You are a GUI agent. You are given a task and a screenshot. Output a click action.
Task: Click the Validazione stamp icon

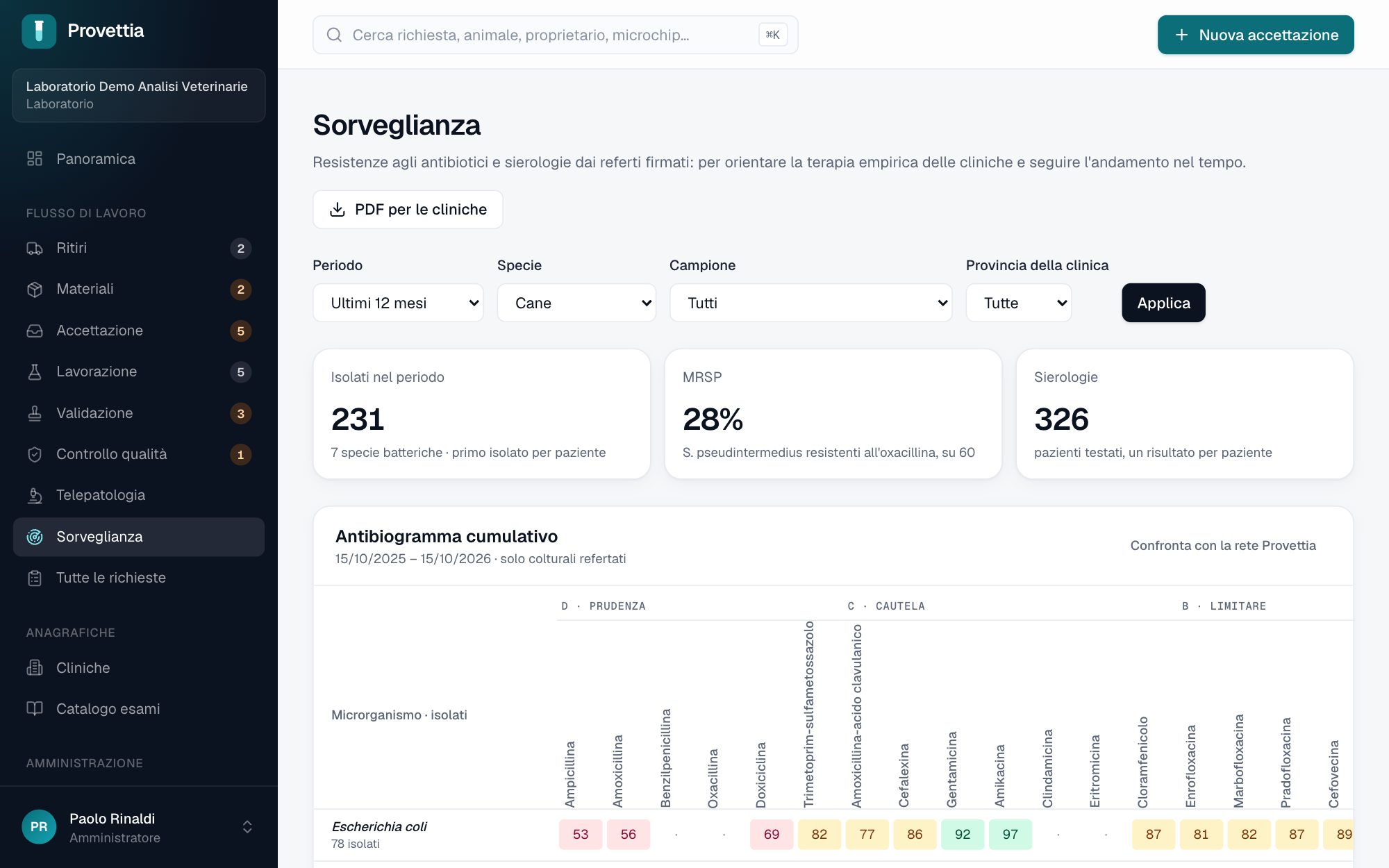(35, 413)
